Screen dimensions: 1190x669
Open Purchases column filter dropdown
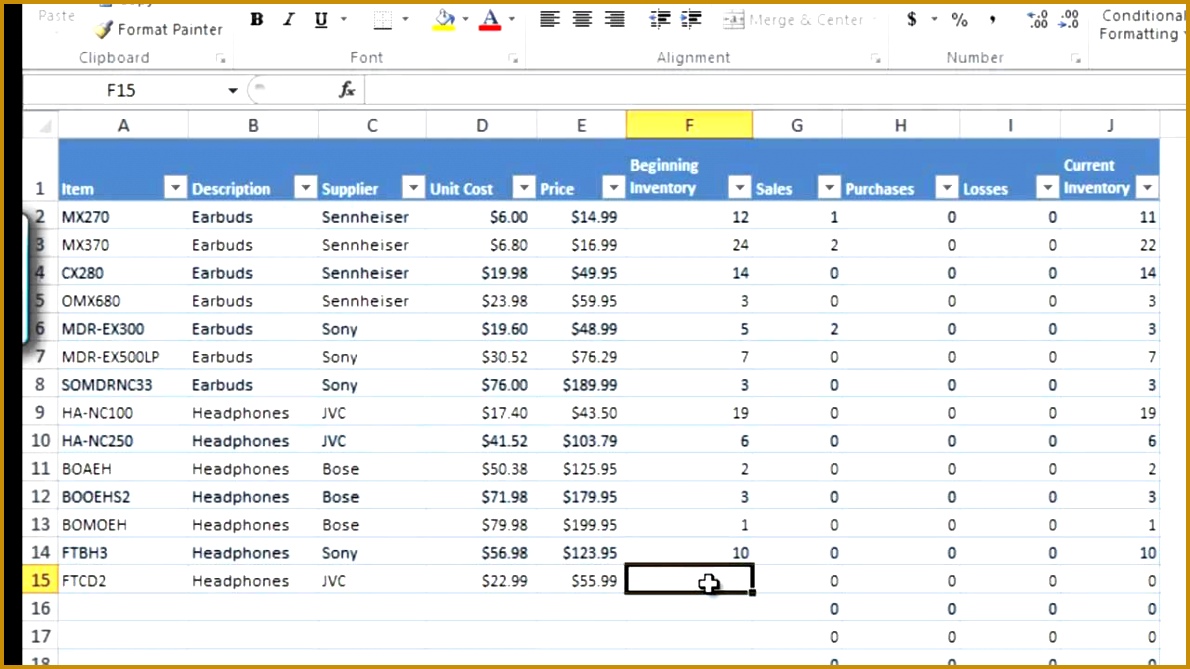click(946, 187)
